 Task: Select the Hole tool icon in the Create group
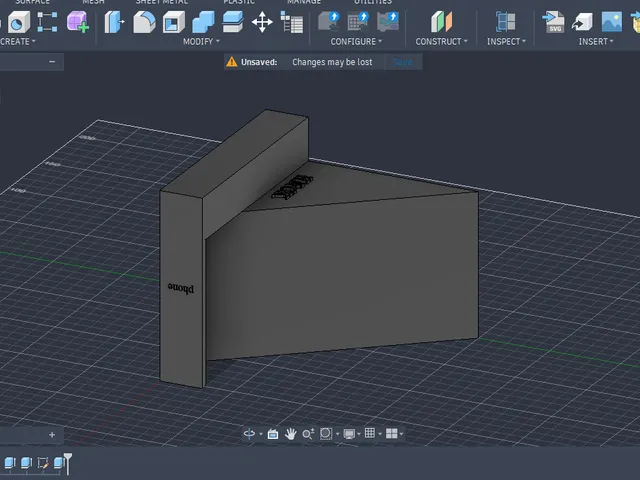tap(18, 22)
